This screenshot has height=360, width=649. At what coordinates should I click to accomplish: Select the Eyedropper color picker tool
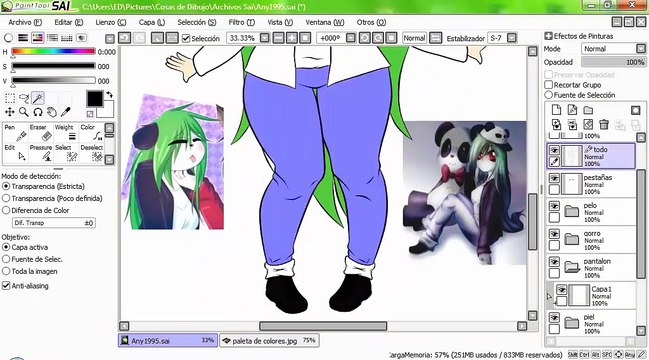click(65, 112)
